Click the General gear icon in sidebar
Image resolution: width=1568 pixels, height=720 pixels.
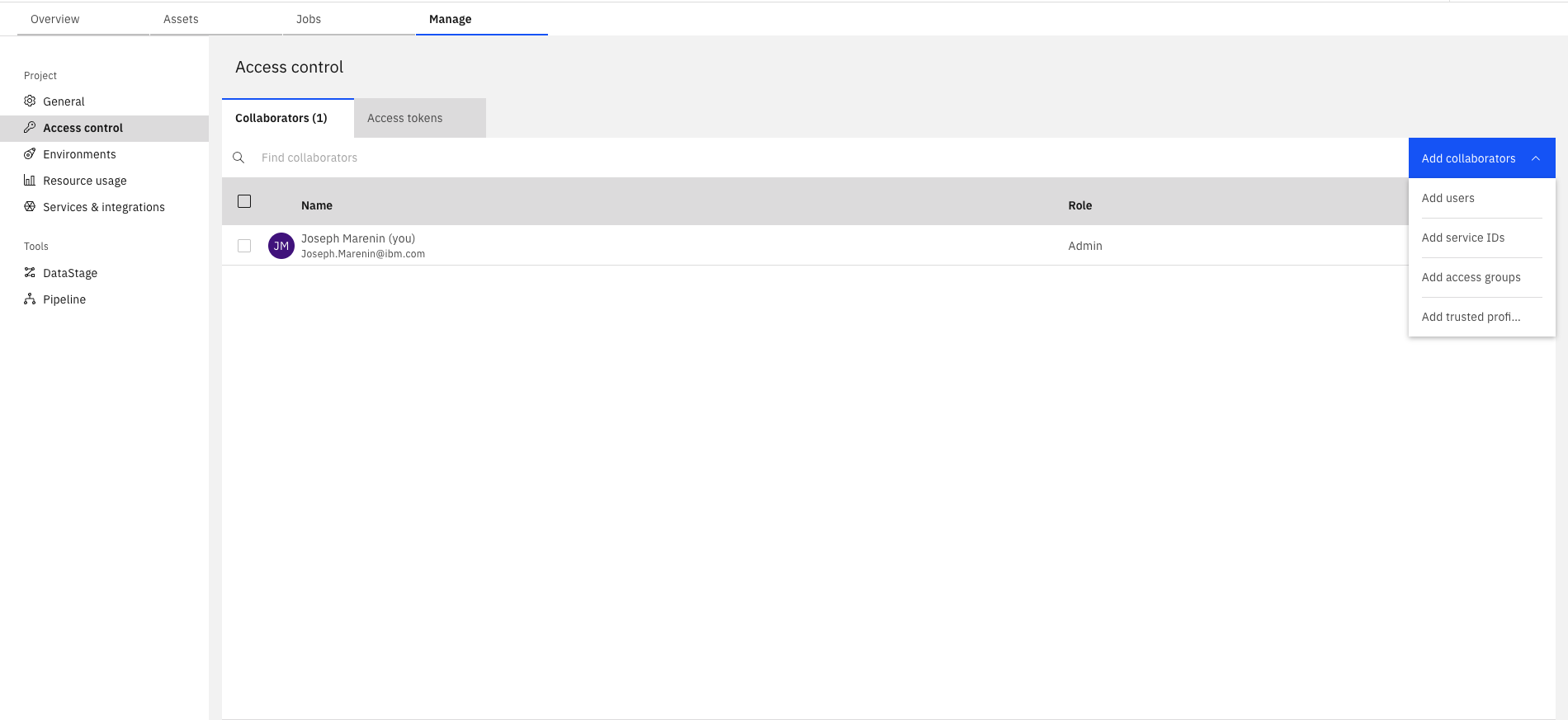tap(30, 101)
